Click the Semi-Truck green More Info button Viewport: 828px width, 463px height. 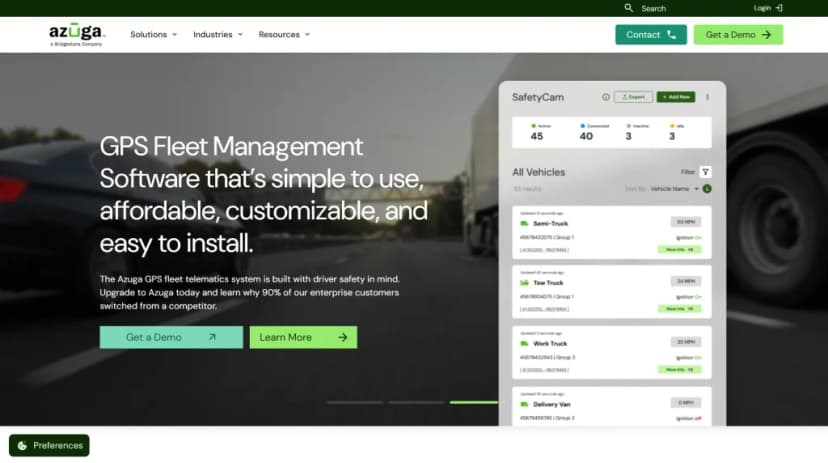coord(680,250)
